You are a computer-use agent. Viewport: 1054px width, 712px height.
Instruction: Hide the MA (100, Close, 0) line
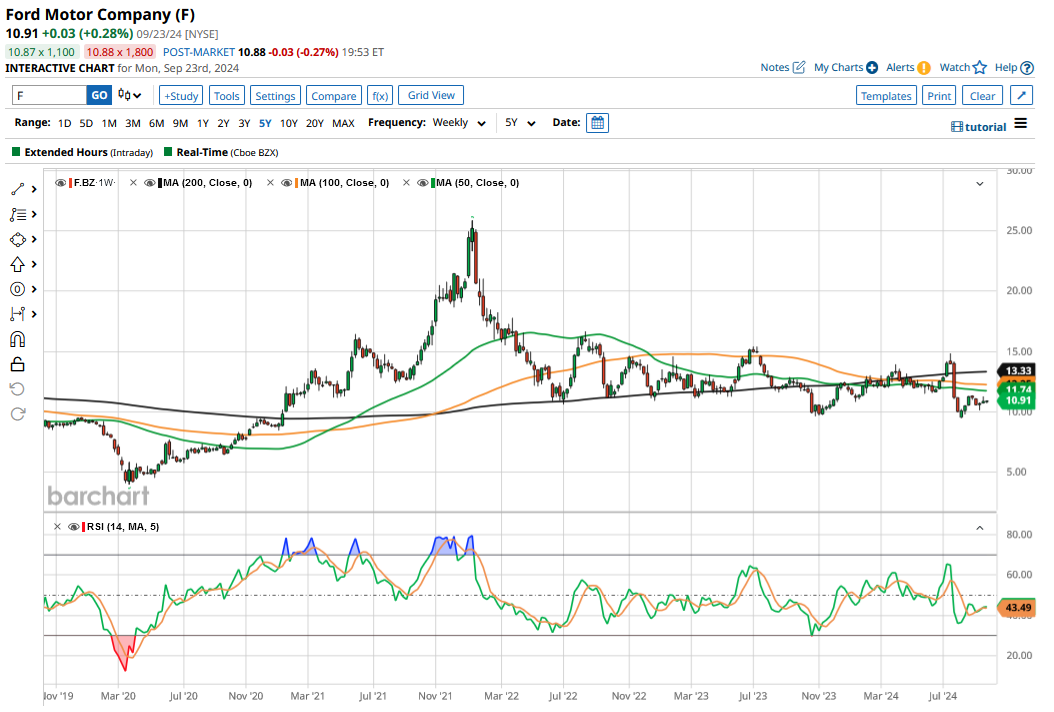287,183
